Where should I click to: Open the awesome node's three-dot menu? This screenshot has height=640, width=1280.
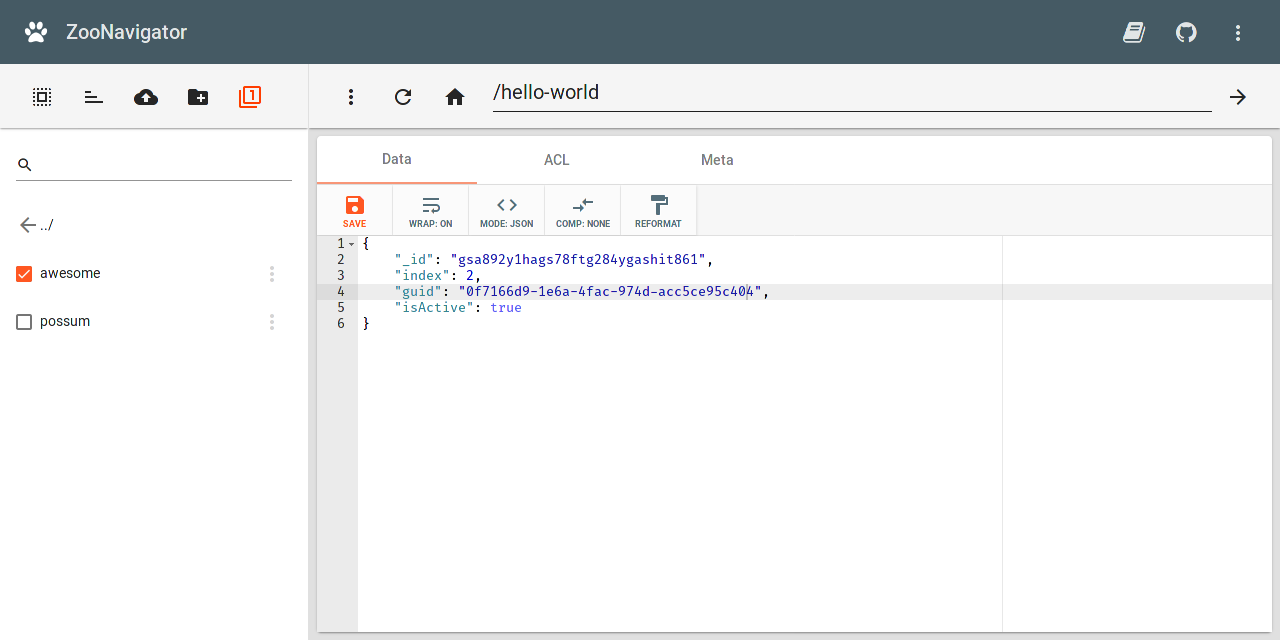coord(272,274)
